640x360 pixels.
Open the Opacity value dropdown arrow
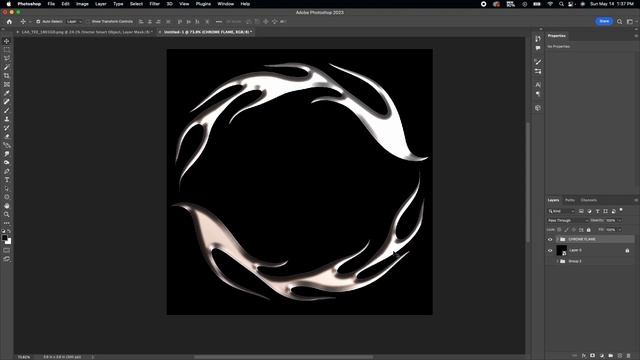pos(620,220)
